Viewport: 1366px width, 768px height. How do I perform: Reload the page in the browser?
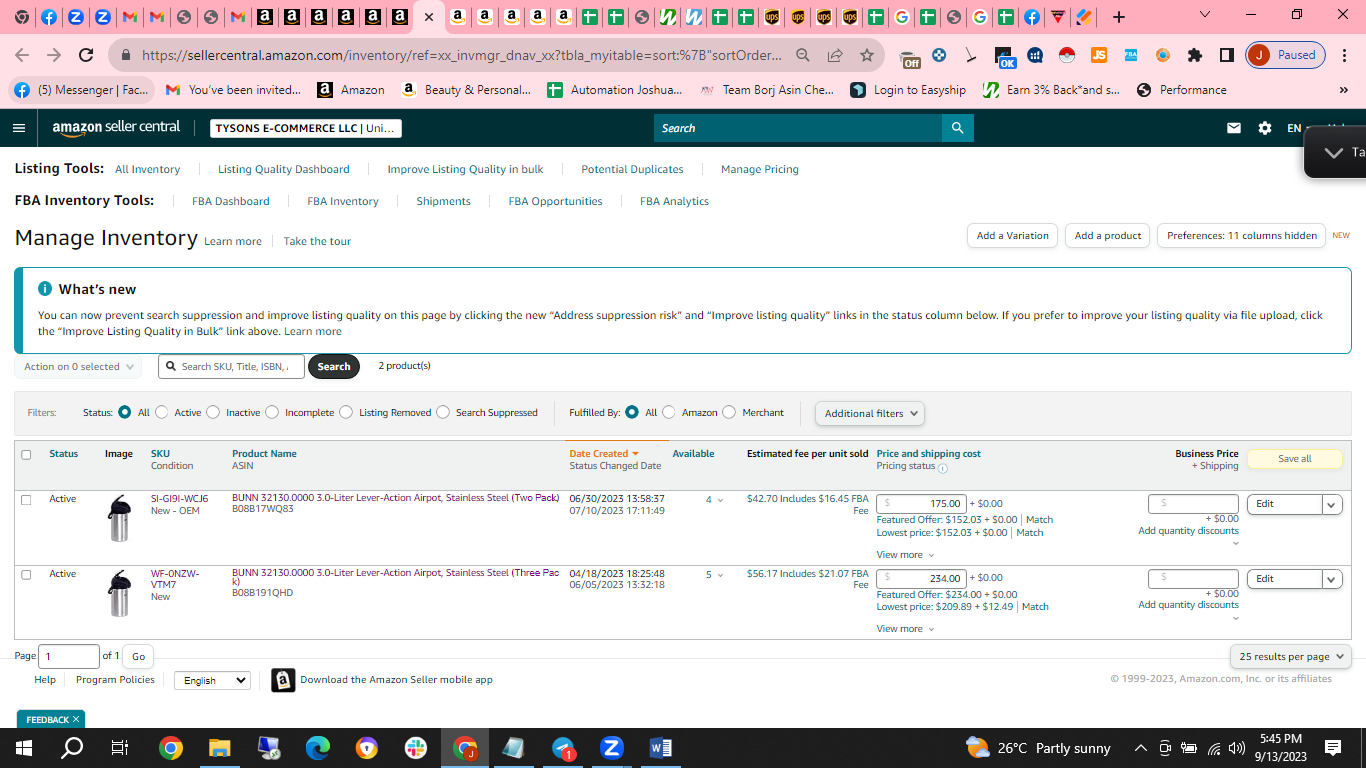pos(86,55)
